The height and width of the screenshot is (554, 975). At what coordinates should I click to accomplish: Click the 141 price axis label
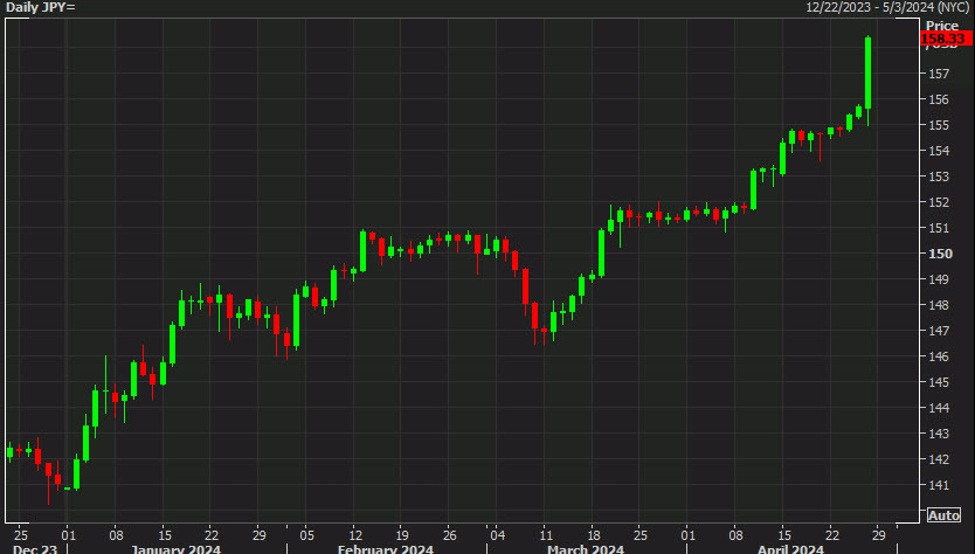click(x=939, y=485)
